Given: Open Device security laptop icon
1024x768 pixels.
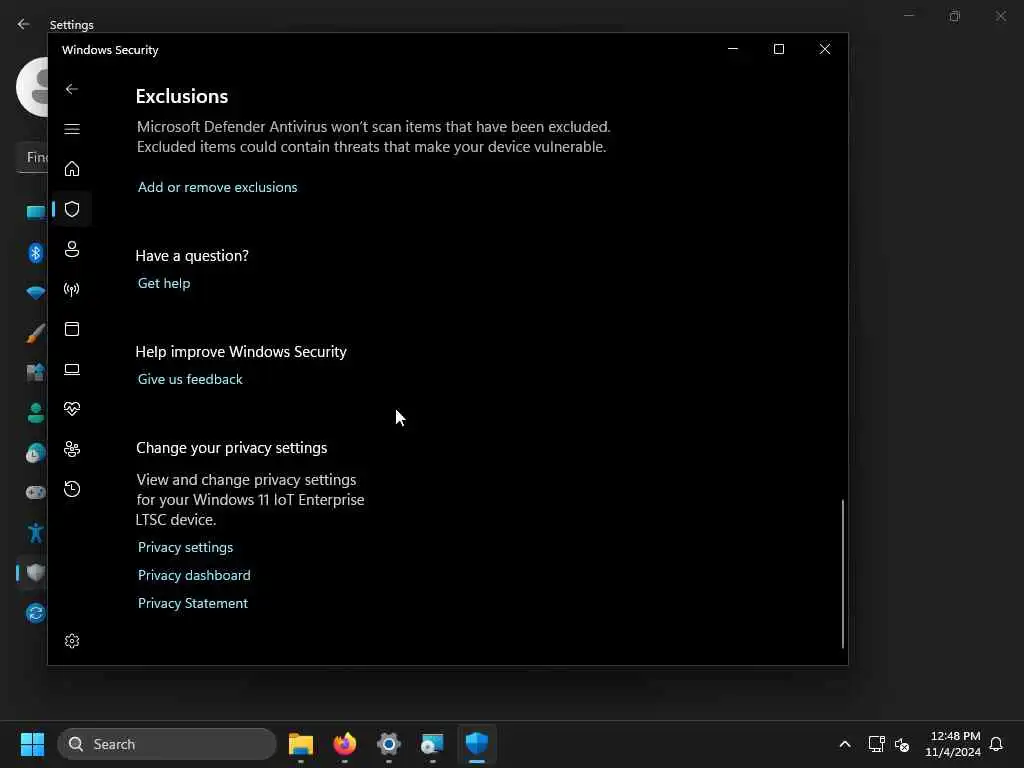Looking at the screenshot, I should click(72, 369).
